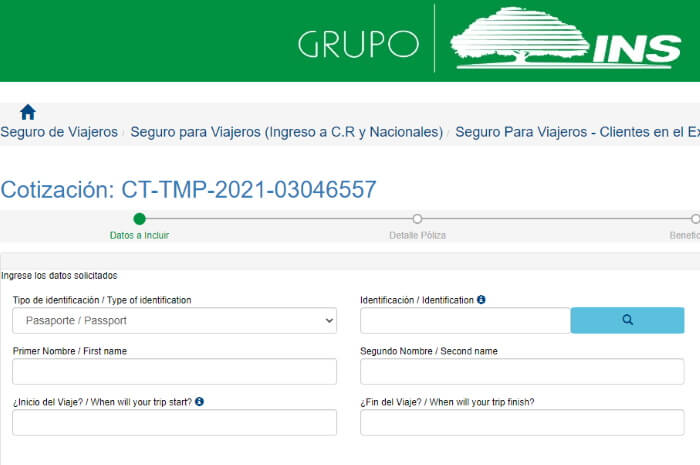Click the Segundo Nombre / Second name field
This screenshot has height=465, width=700.
521,372
